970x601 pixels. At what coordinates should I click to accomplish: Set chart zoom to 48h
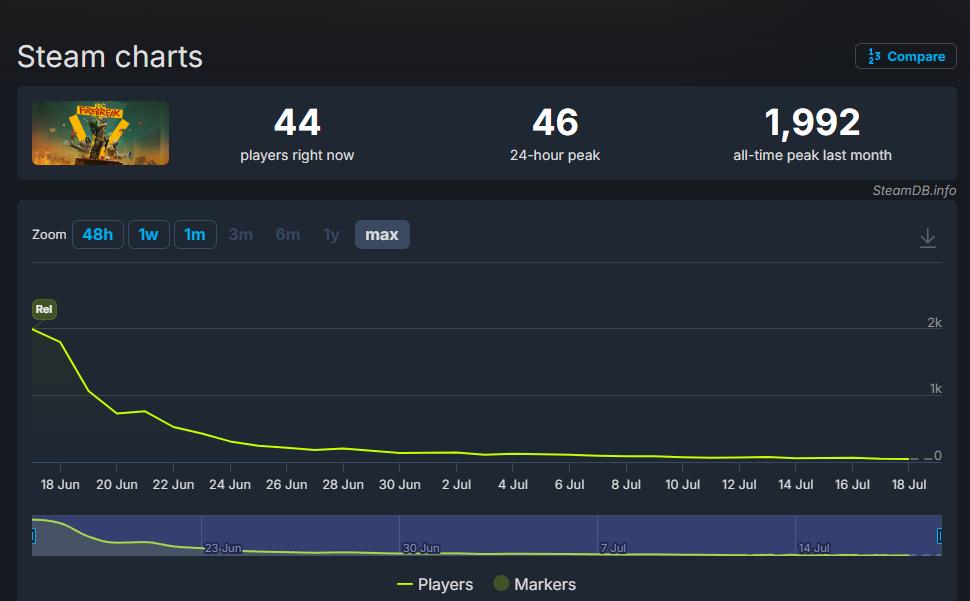click(97, 235)
